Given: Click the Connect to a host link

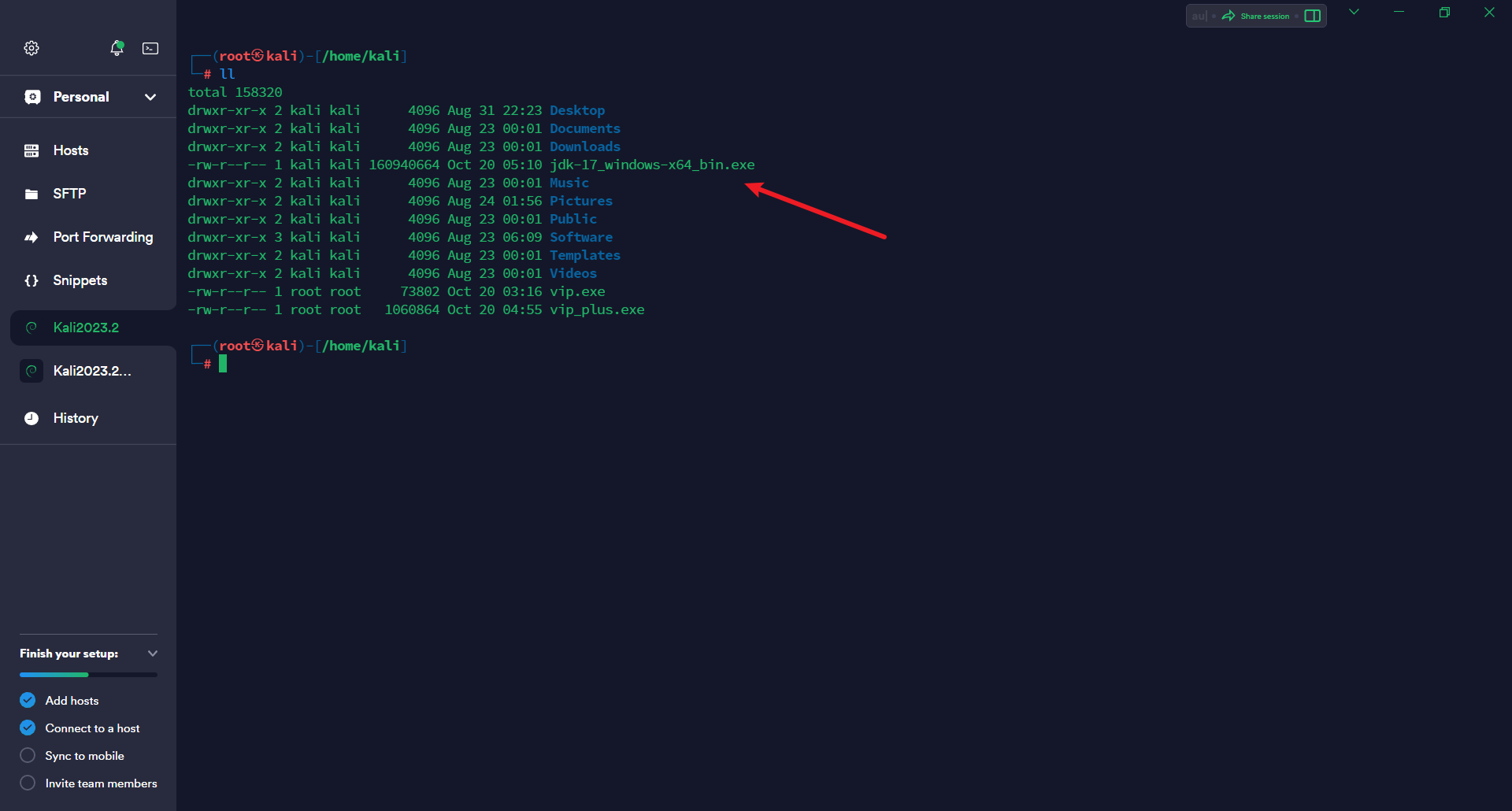Looking at the screenshot, I should (92, 728).
